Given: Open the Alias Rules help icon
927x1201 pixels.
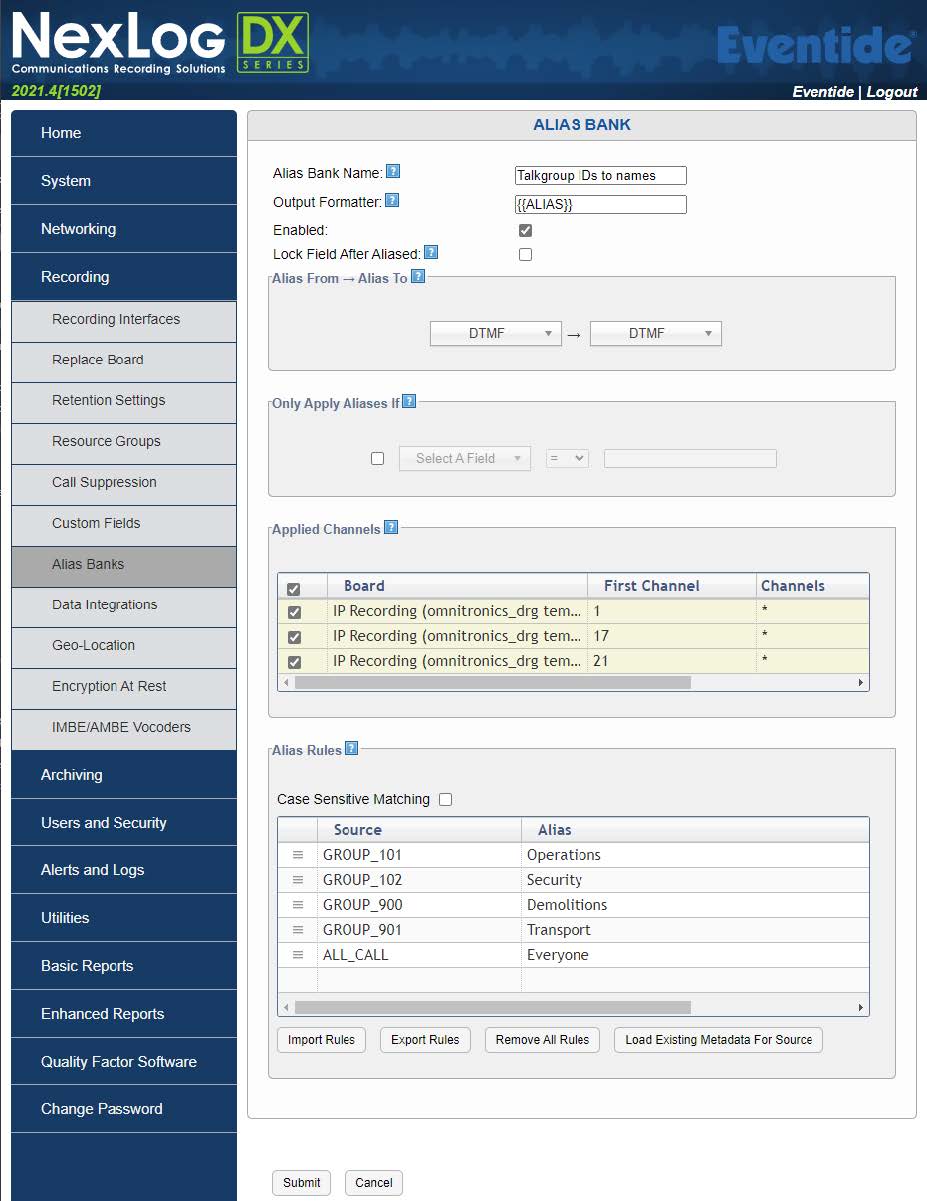Looking at the screenshot, I should (350, 747).
